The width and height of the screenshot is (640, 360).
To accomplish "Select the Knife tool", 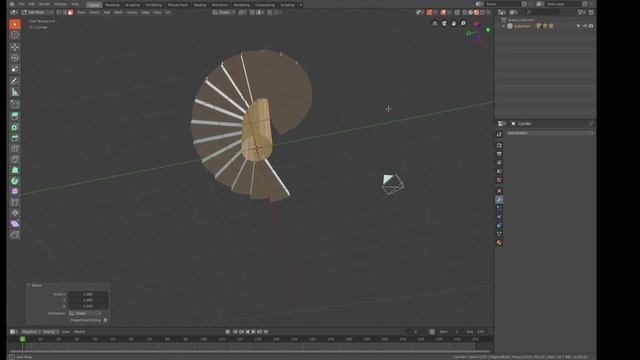I will [15, 159].
